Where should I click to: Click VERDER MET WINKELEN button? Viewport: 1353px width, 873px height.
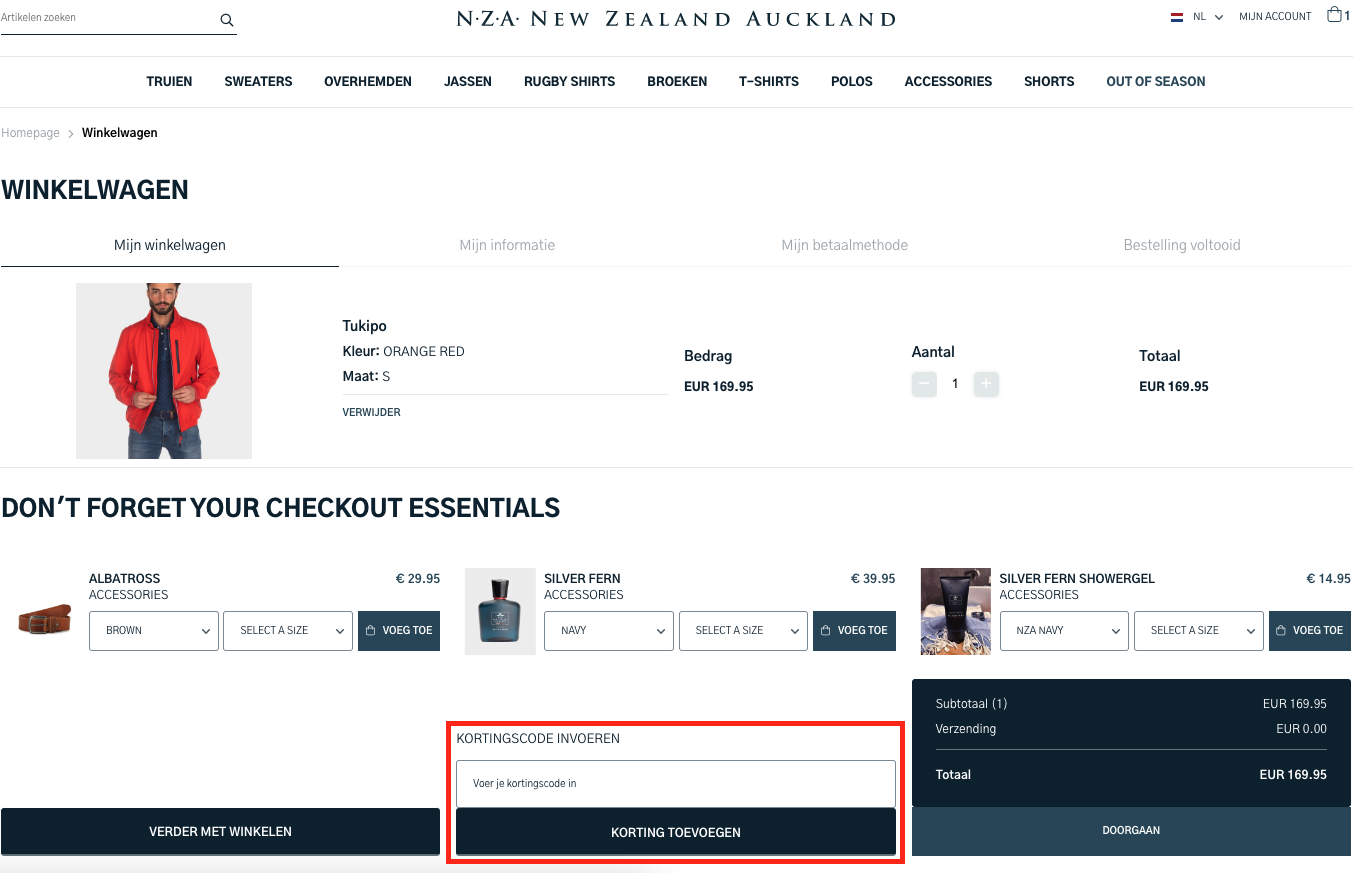coord(220,832)
